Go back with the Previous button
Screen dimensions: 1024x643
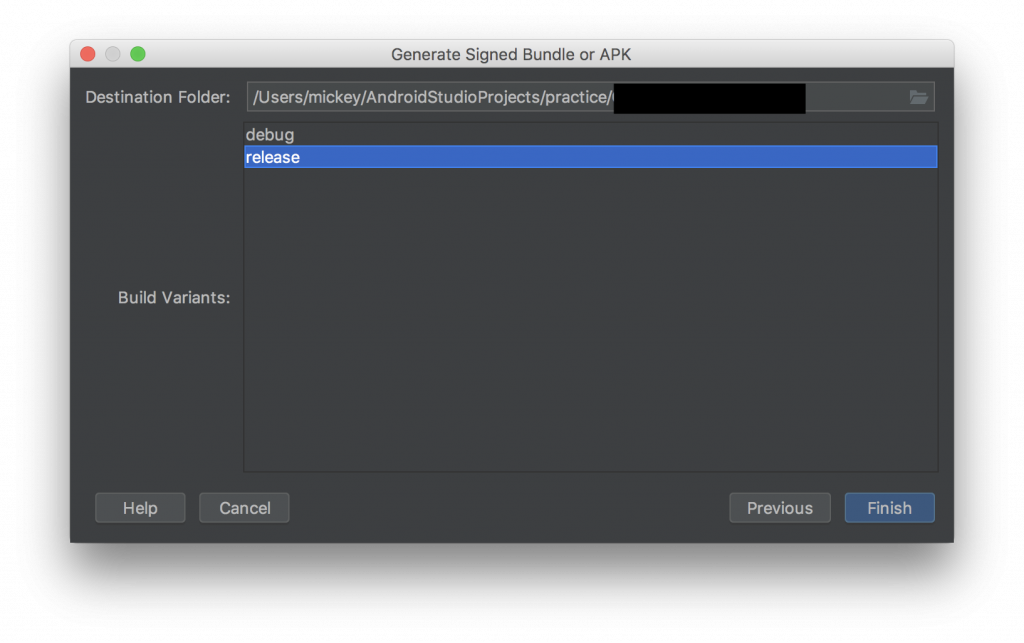tap(780, 508)
